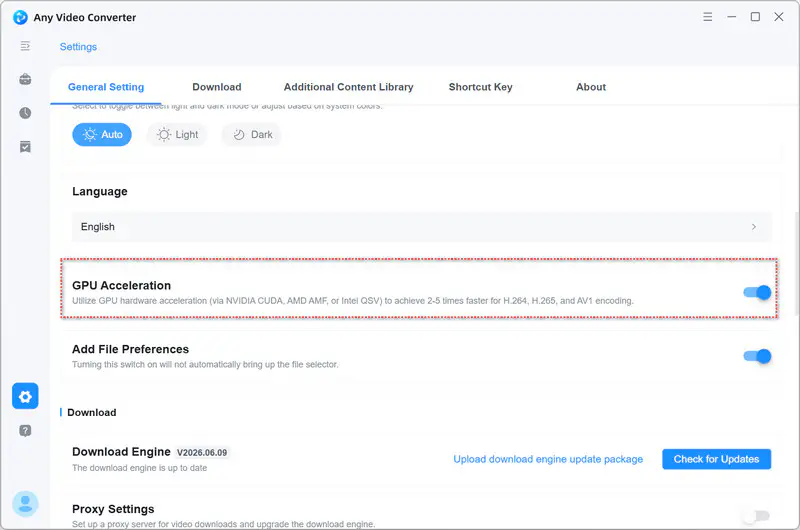The image size is (800, 530).
Task: Turn off the GPU Acceleration switch
Action: [x=757, y=292]
